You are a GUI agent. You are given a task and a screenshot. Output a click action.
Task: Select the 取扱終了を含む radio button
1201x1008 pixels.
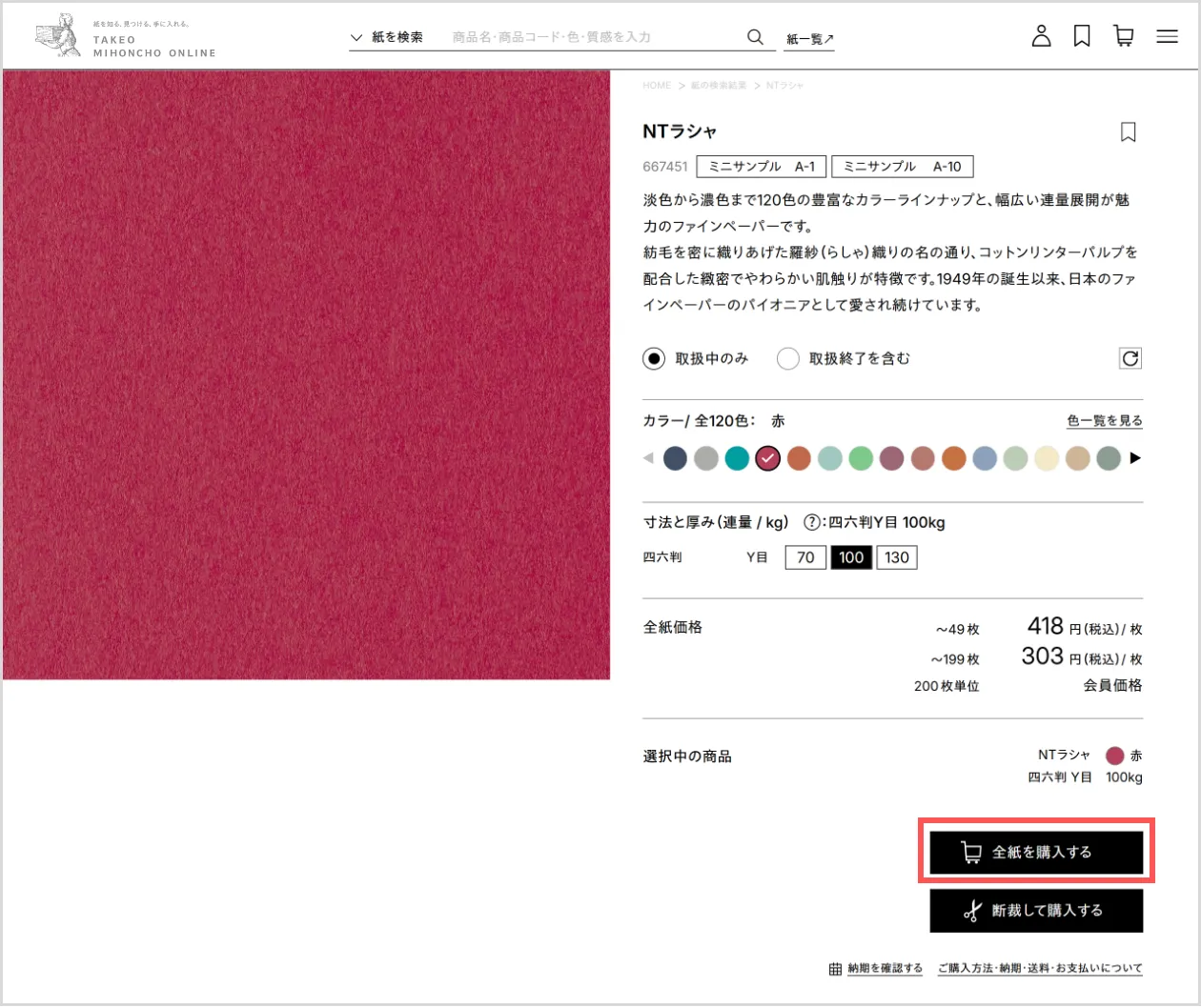click(787, 358)
